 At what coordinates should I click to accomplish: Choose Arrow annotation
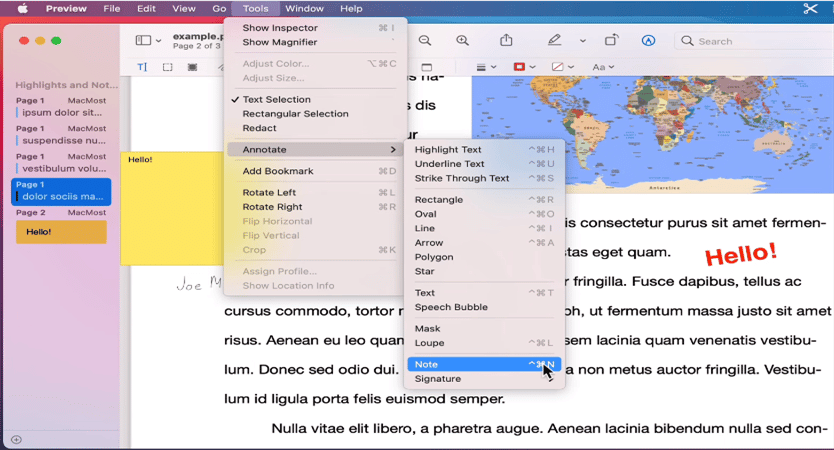(x=484, y=243)
